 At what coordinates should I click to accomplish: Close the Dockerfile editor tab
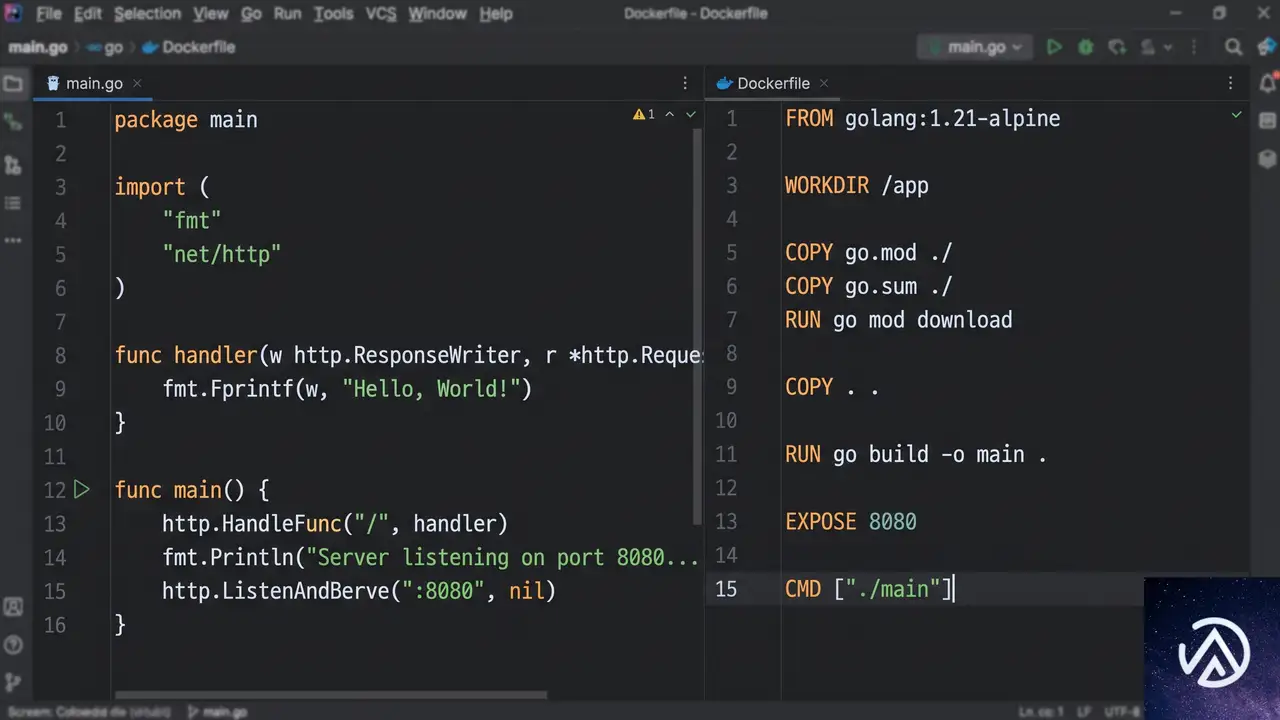[825, 83]
